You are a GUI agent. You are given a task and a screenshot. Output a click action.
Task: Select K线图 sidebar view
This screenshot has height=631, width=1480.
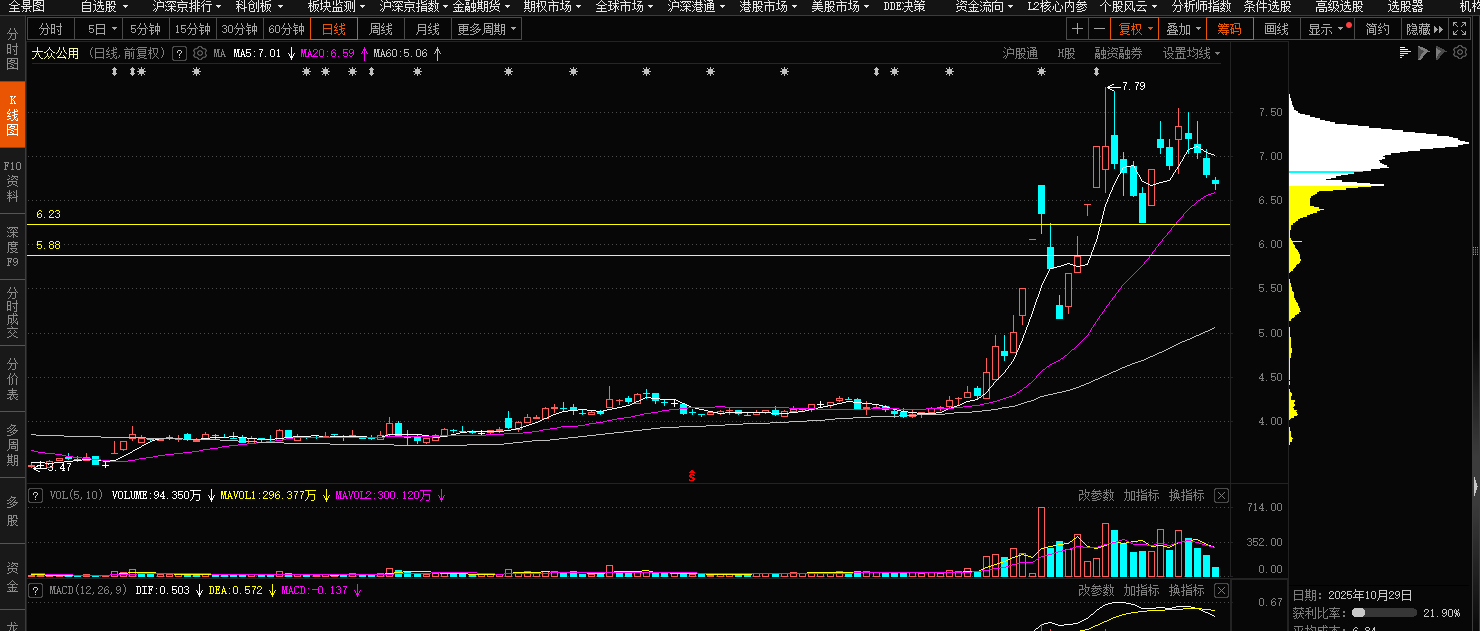click(x=13, y=115)
